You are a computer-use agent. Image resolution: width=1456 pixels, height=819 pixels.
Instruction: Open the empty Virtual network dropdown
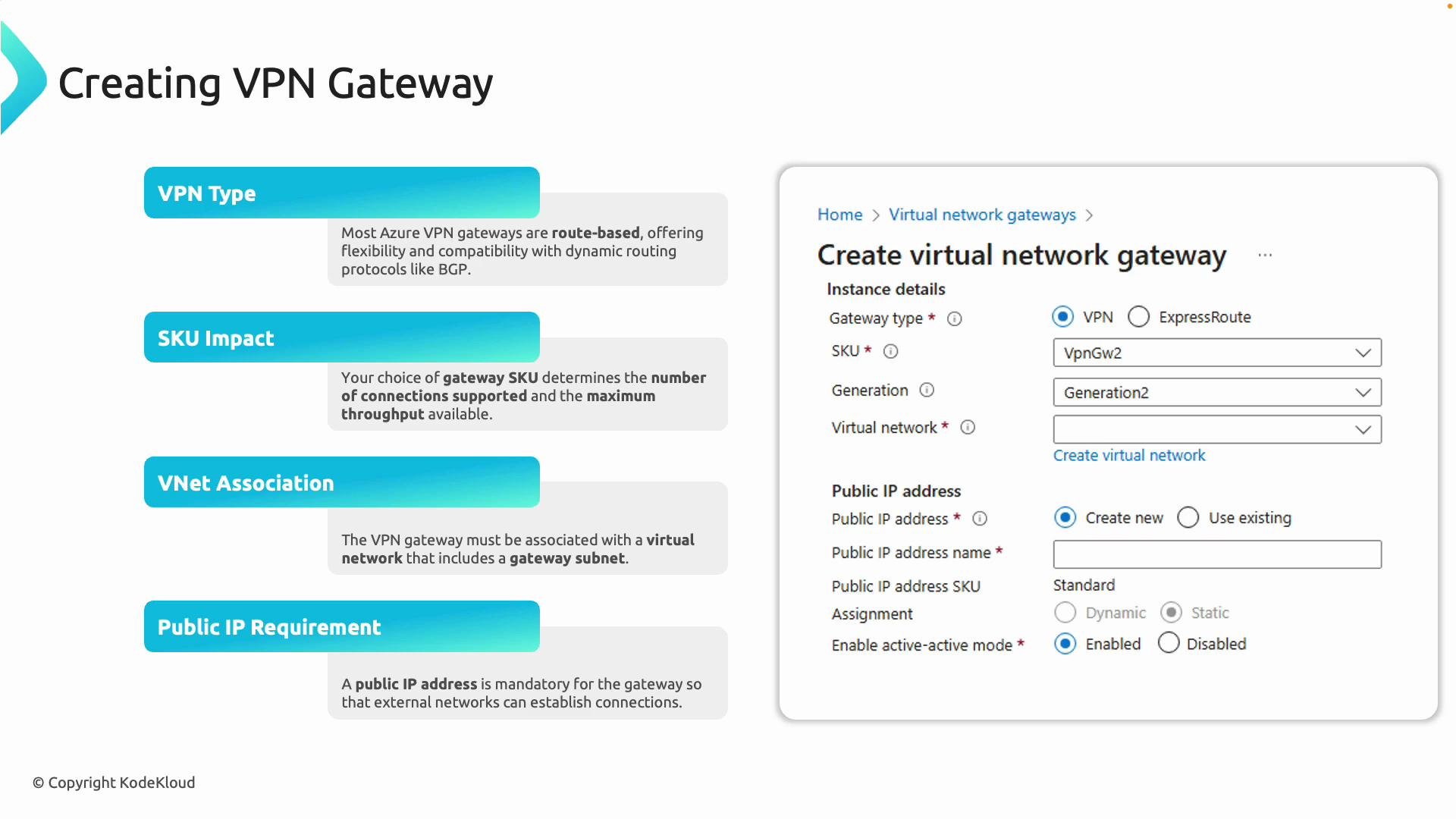tap(1217, 429)
